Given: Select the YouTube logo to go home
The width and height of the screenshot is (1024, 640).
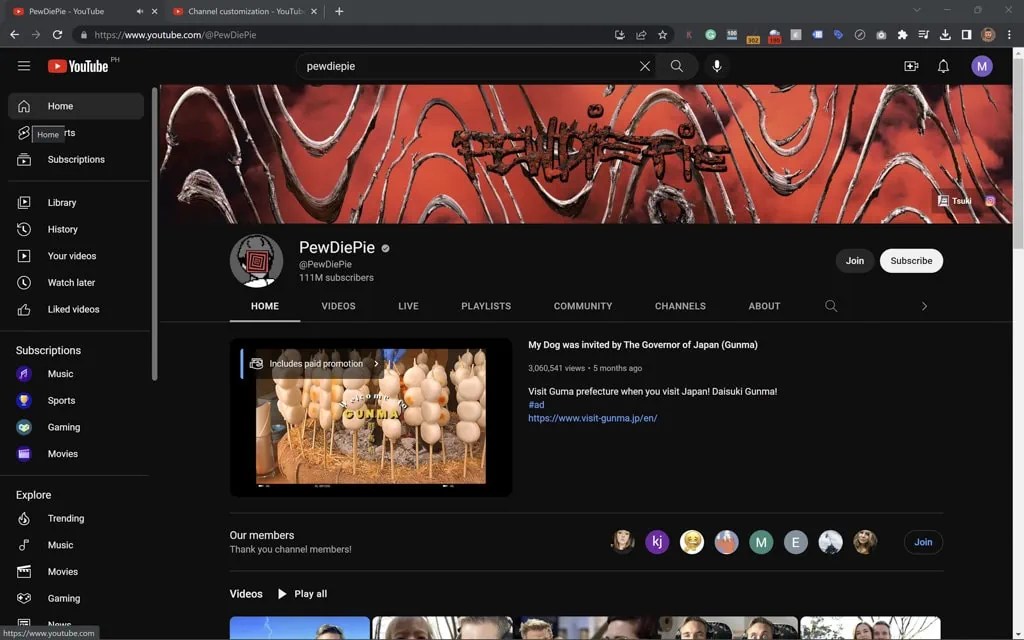Looking at the screenshot, I should point(78,66).
